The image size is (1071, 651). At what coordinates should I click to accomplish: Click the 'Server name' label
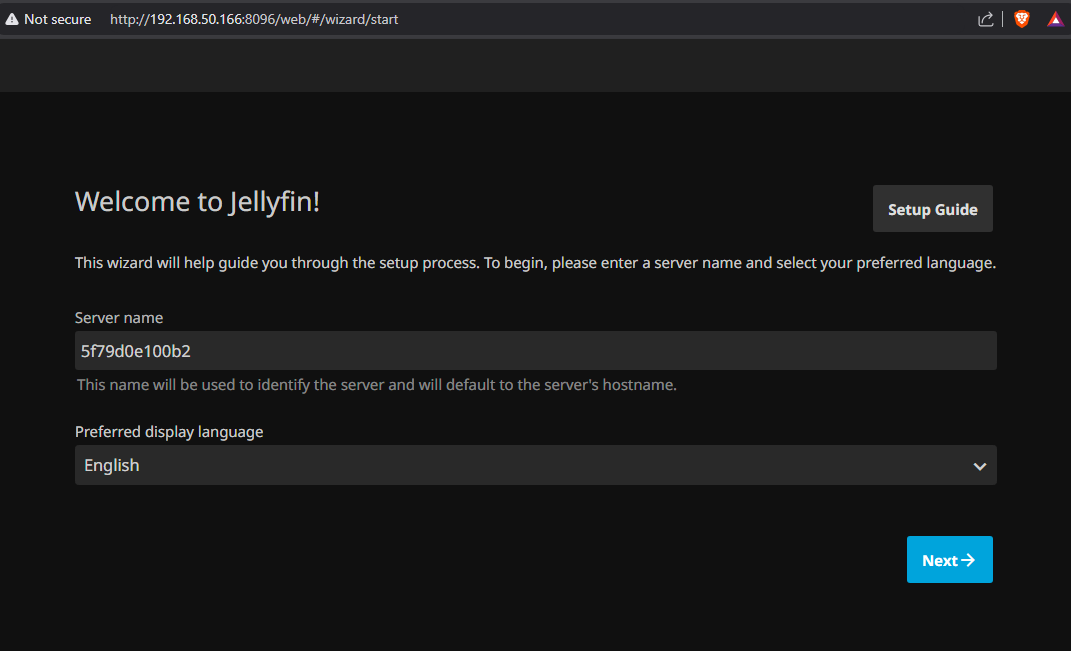point(119,318)
